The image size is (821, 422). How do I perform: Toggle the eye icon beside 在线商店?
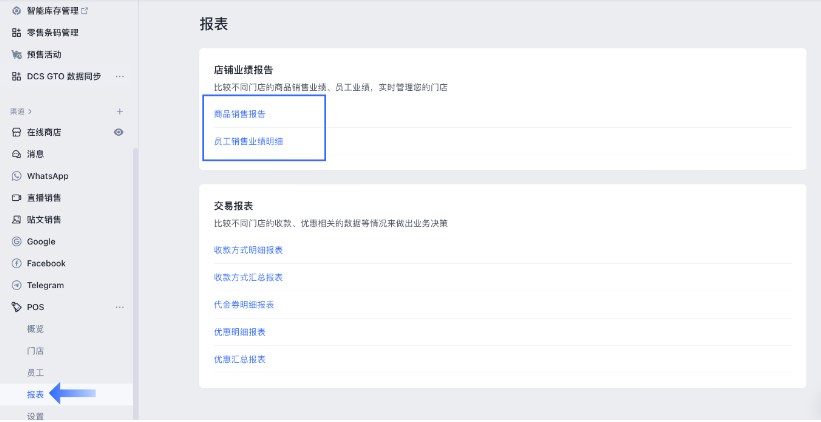pos(119,132)
